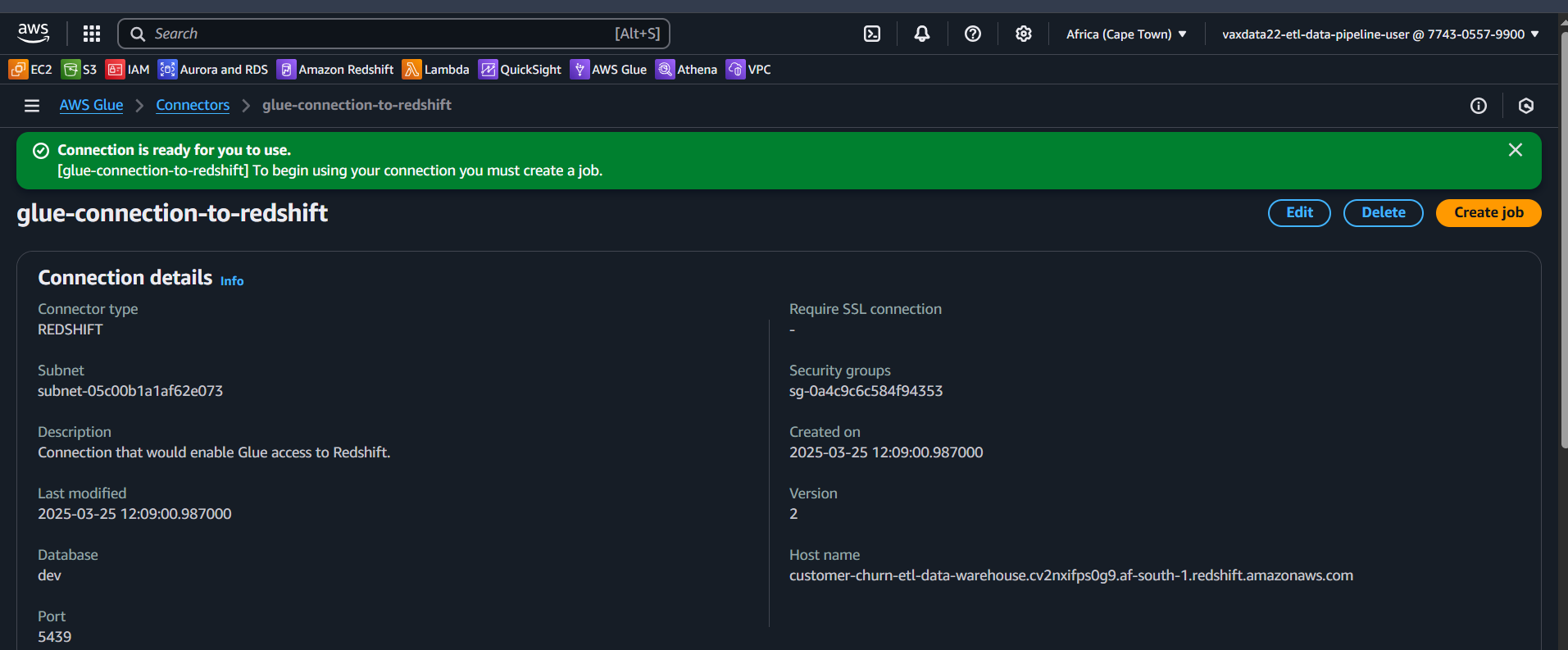This screenshot has width=1568, height=650.
Task: Open the VPC shortcut
Action: 749,70
